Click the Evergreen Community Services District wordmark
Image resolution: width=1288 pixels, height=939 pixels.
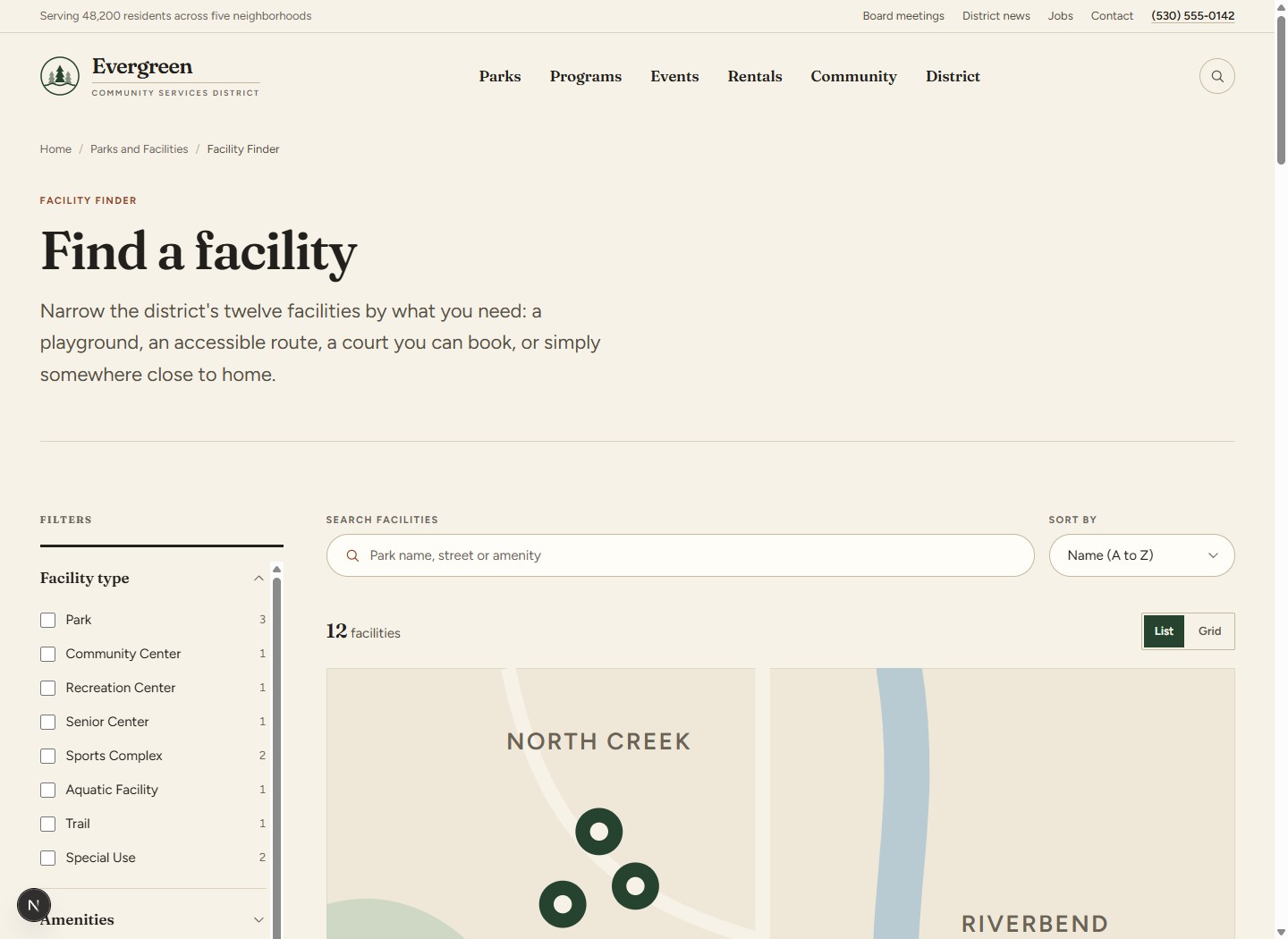pyautogui.click(x=175, y=76)
